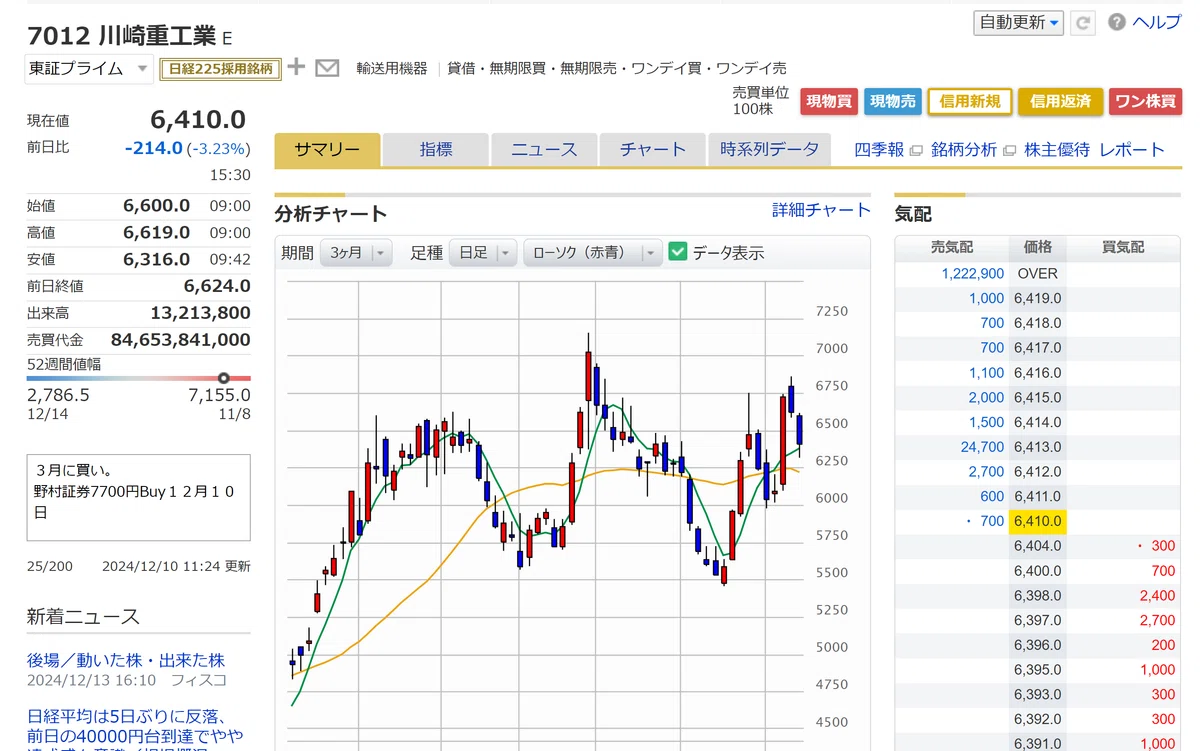The image size is (1200, 751).
Task: Open the 詳細チャート link
Action: (821, 210)
